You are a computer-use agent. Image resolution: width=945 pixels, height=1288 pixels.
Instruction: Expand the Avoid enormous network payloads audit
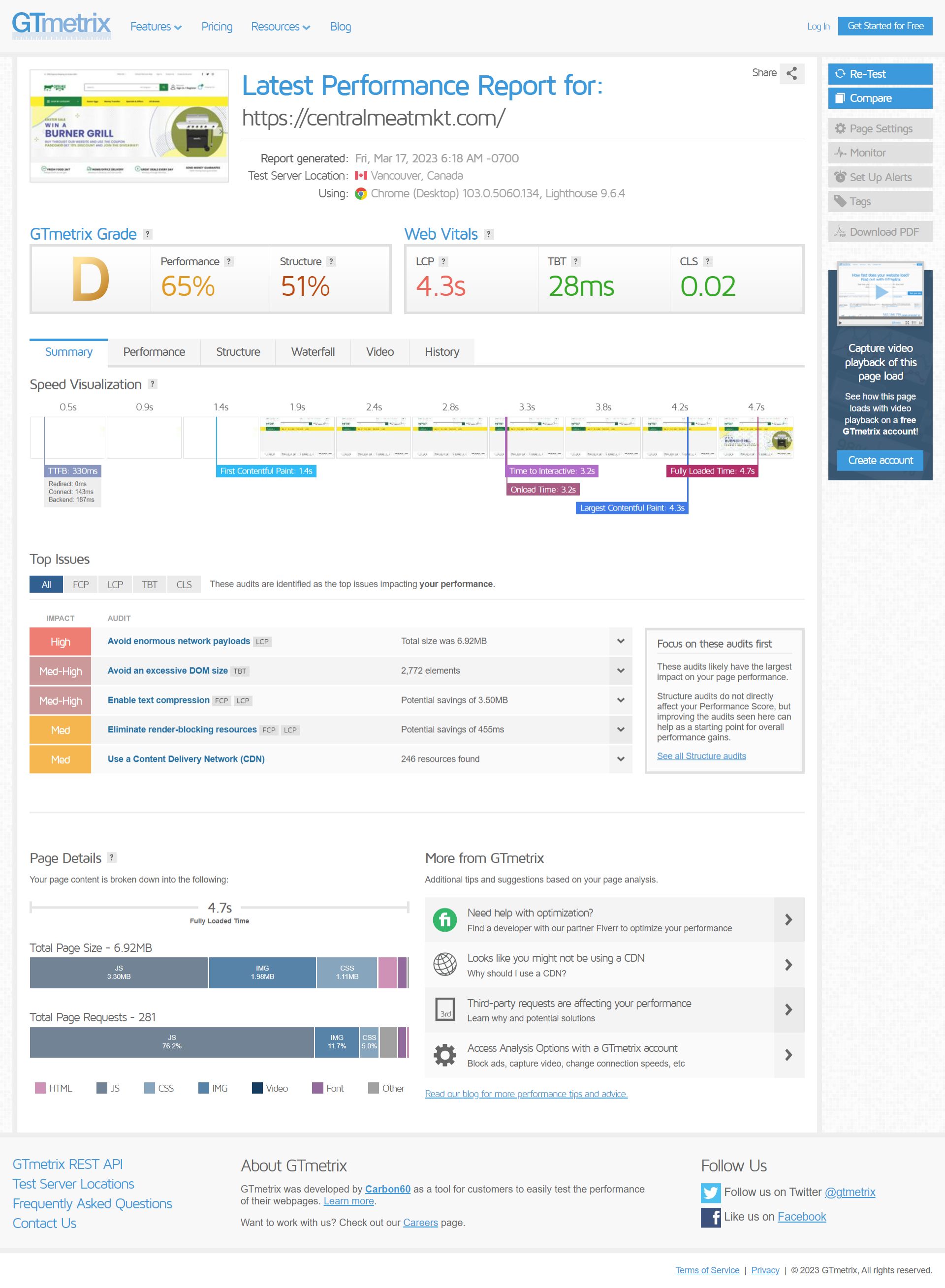621,642
